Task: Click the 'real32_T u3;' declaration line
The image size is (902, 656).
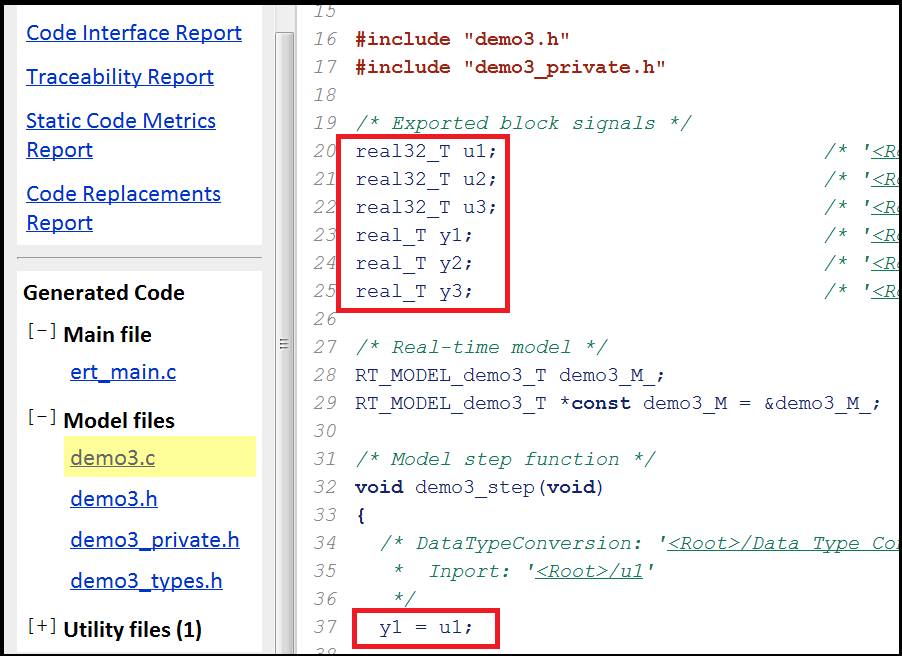Action: coord(426,207)
